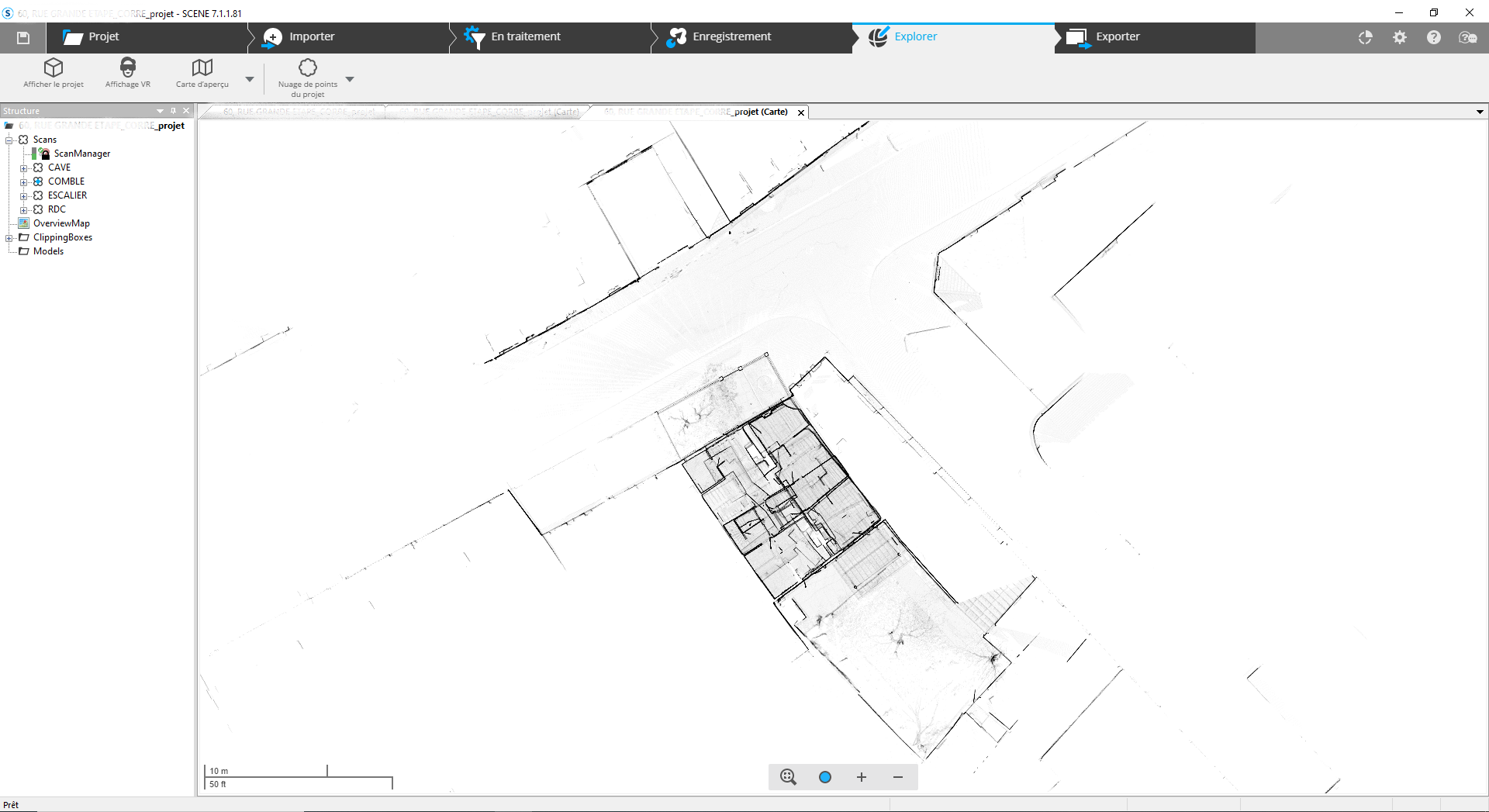
Task: Open the Importer ribbon tab
Action: 311,36
